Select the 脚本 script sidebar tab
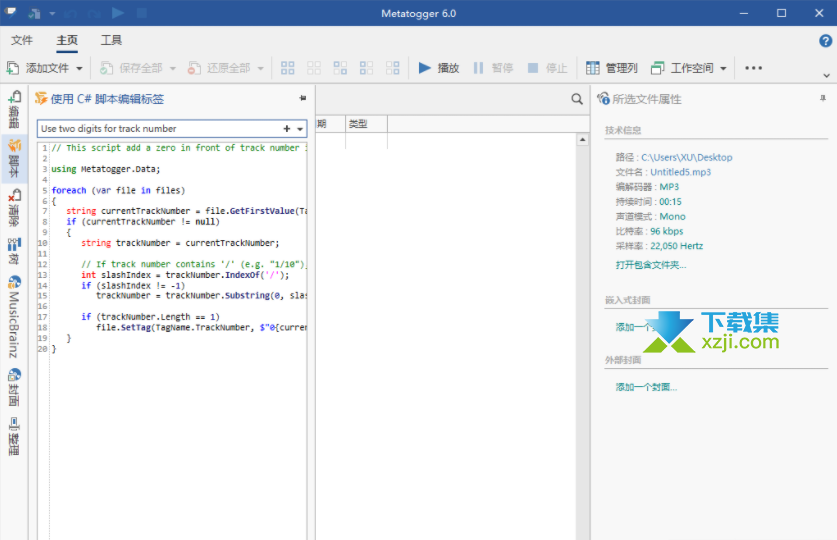This screenshot has width=837, height=540. coord(14,158)
